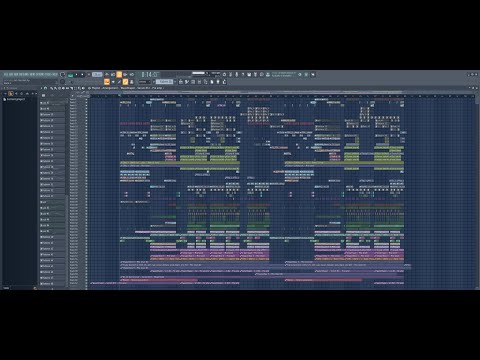Image resolution: width=480 pixels, height=360 pixels.
Task: Toggle the metronome icon
Action: coord(107,75)
